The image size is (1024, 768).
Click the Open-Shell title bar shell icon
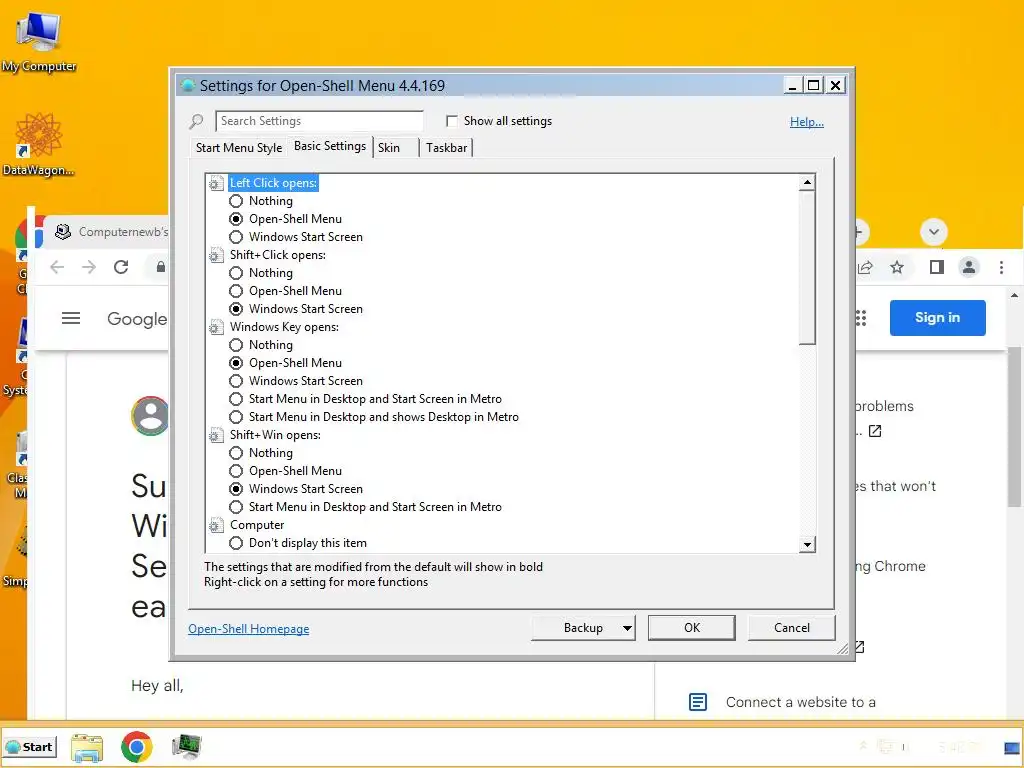click(x=188, y=86)
